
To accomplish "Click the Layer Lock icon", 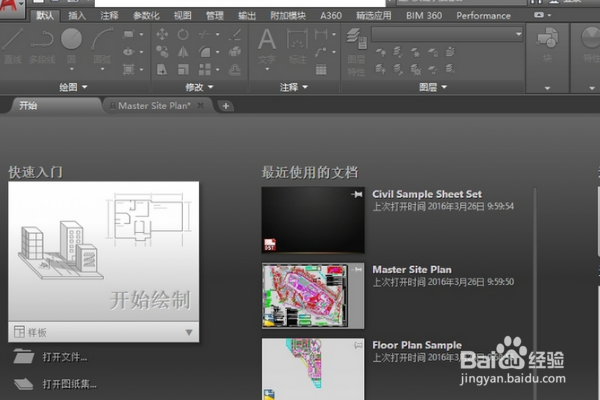I will click(x=432, y=52).
